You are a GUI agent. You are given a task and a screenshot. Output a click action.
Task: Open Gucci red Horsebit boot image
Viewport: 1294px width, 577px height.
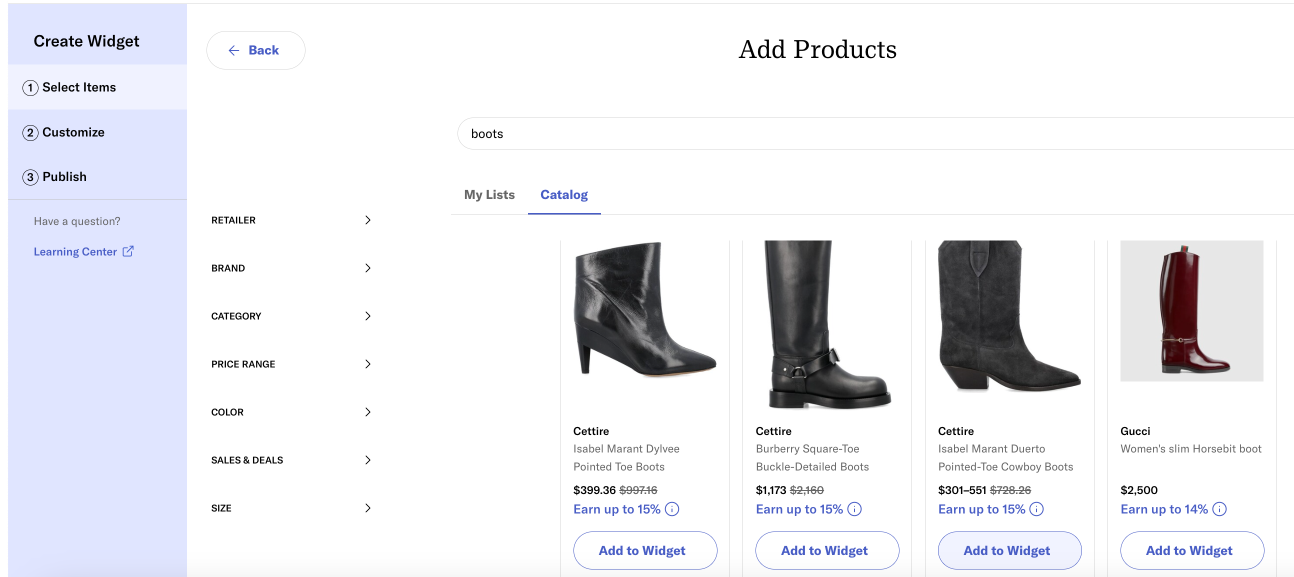(1192, 311)
